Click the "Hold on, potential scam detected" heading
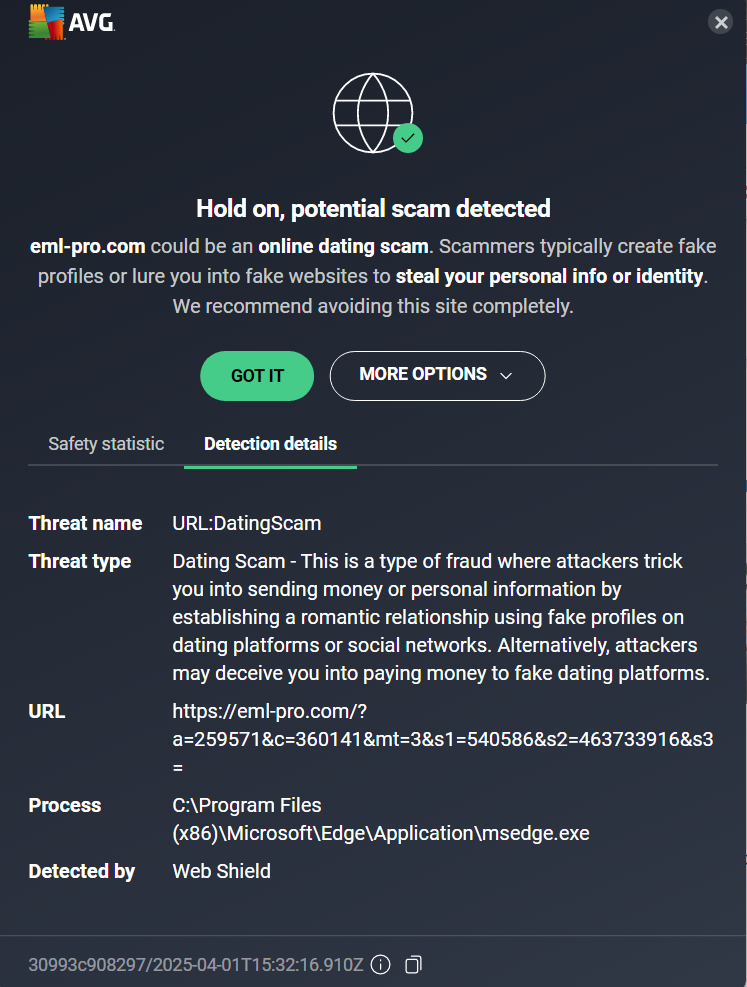This screenshot has width=747, height=987. 373,209
